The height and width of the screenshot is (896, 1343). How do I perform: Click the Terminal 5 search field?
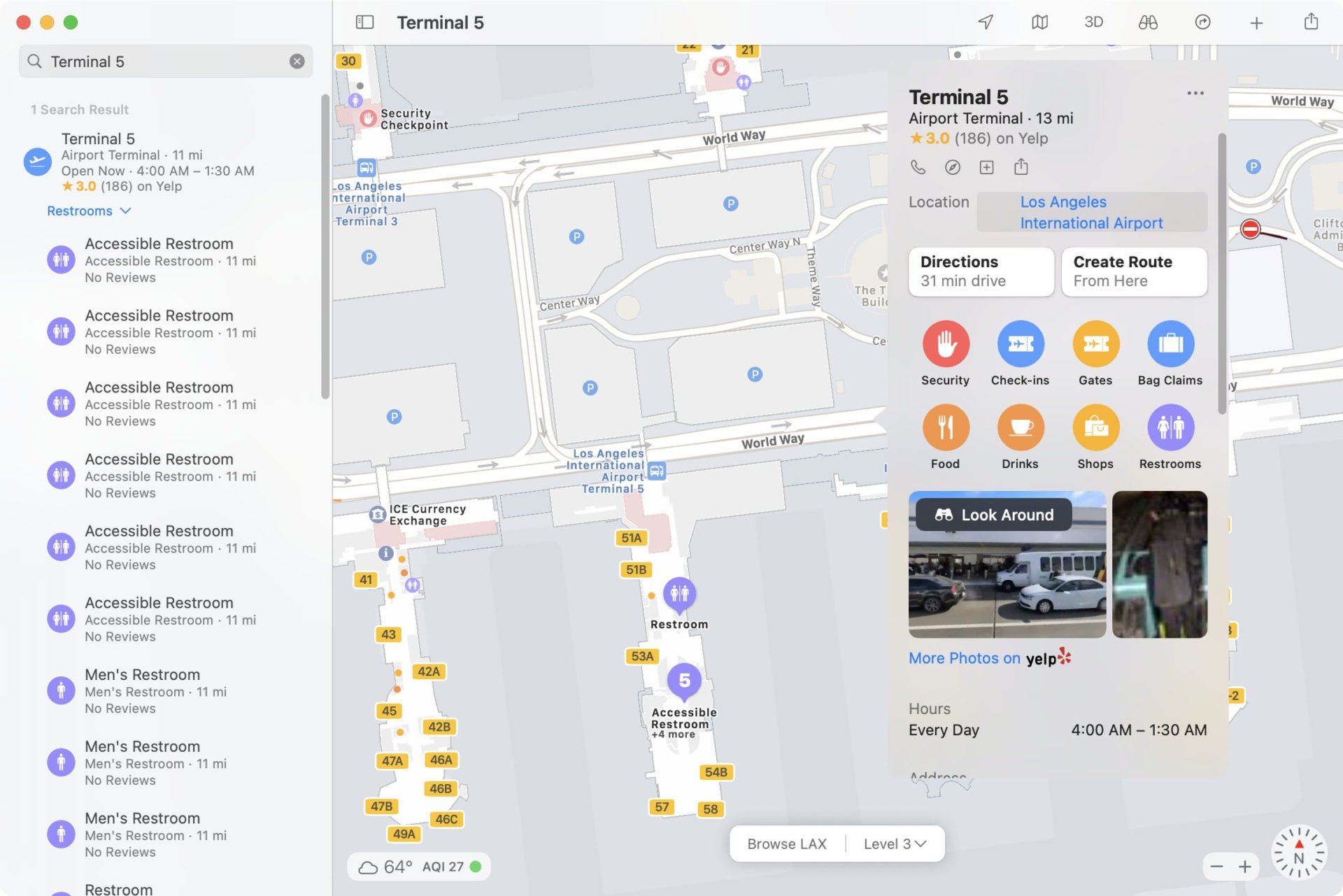point(166,62)
